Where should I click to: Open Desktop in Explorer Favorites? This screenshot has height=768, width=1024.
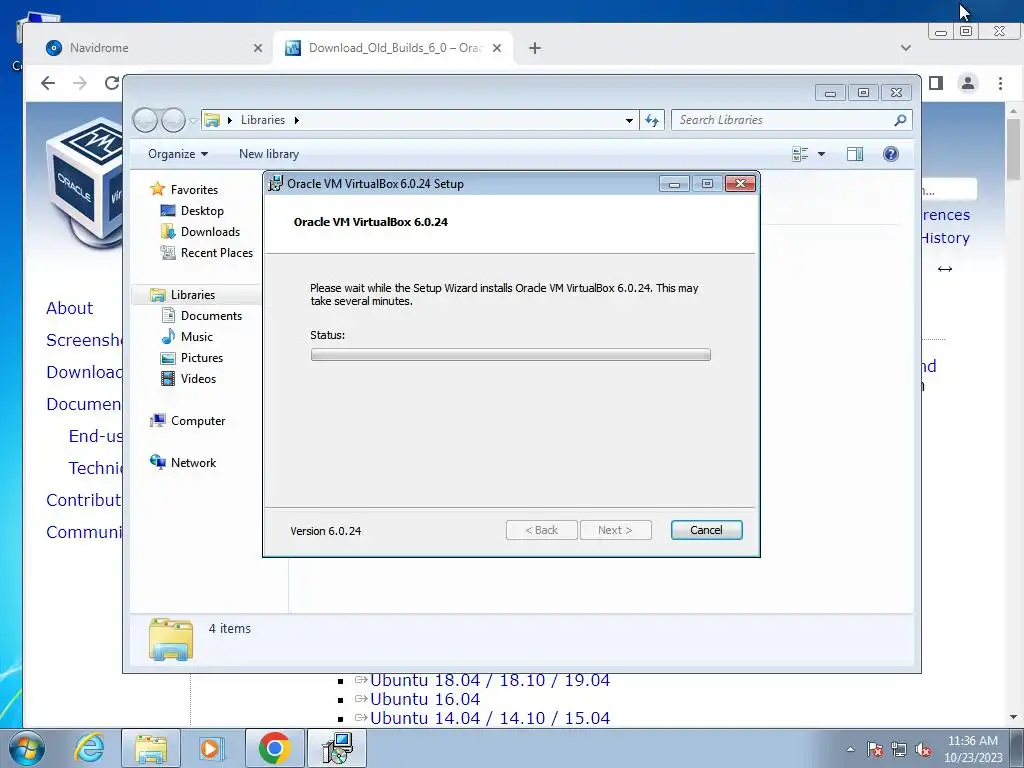[202, 210]
